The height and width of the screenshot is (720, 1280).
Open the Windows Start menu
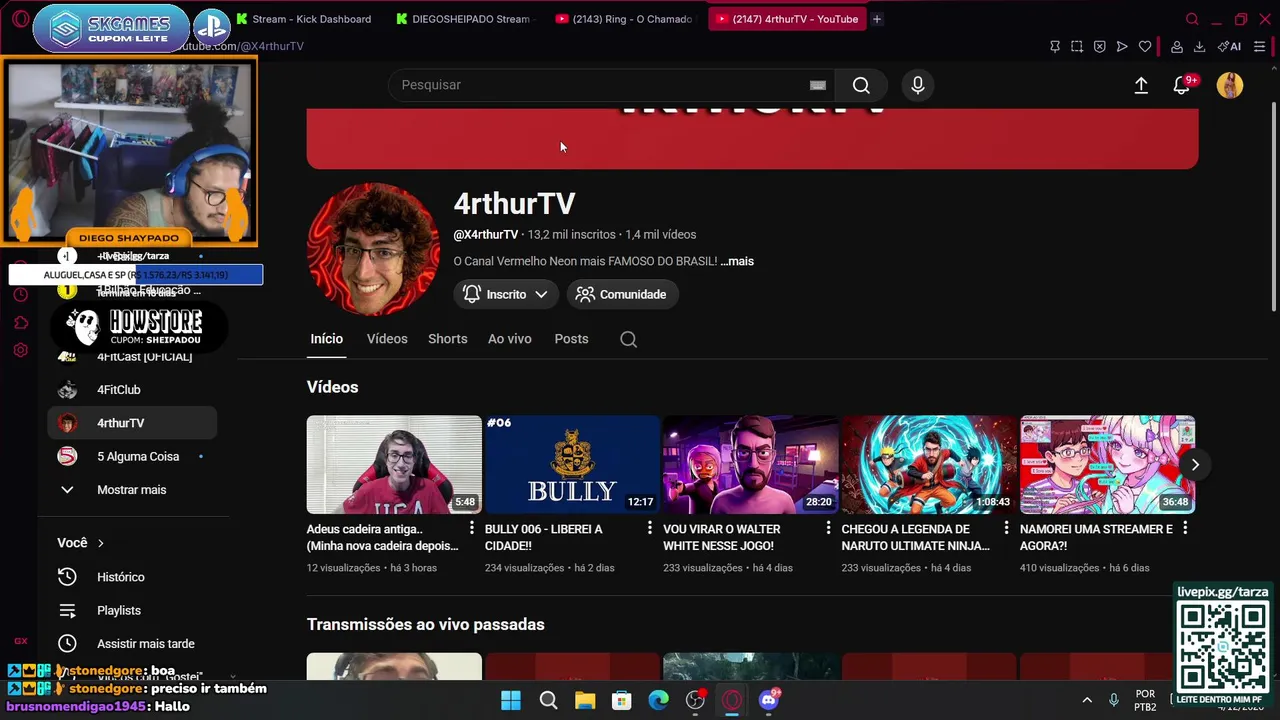point(511,700)
